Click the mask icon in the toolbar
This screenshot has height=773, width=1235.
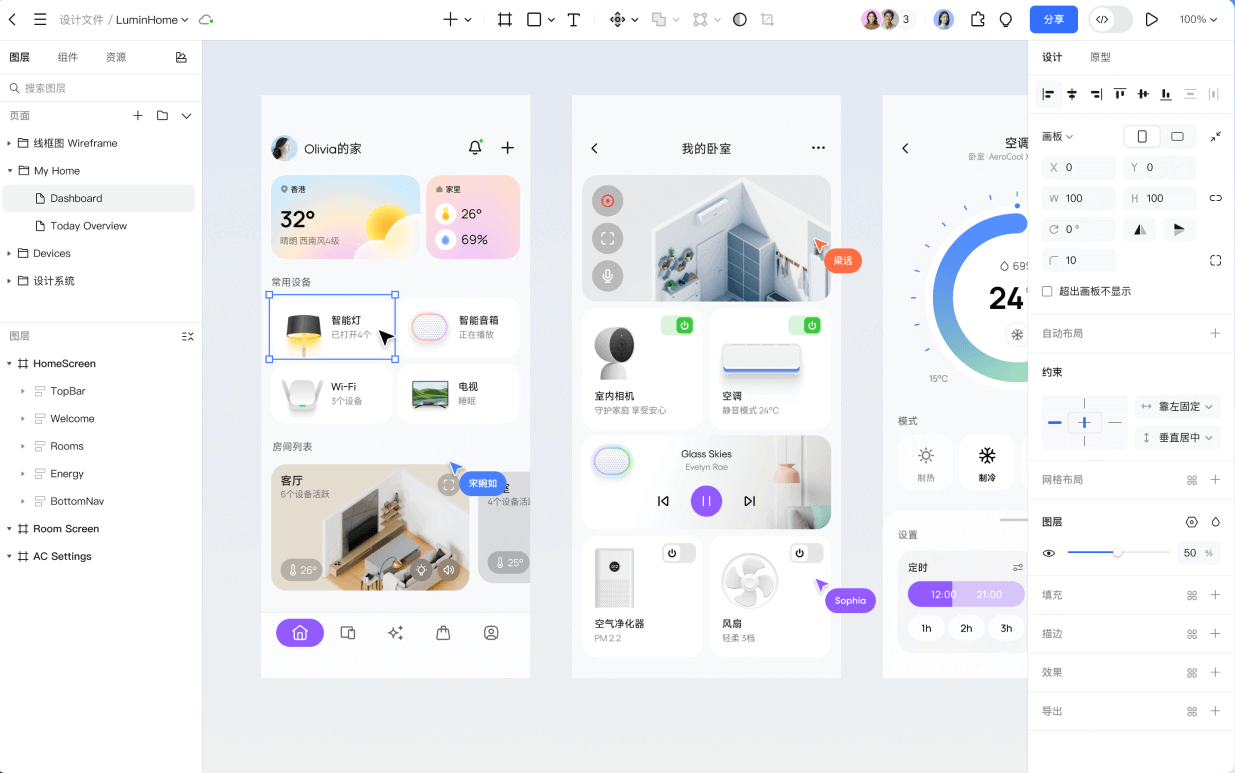pos(739,19)
